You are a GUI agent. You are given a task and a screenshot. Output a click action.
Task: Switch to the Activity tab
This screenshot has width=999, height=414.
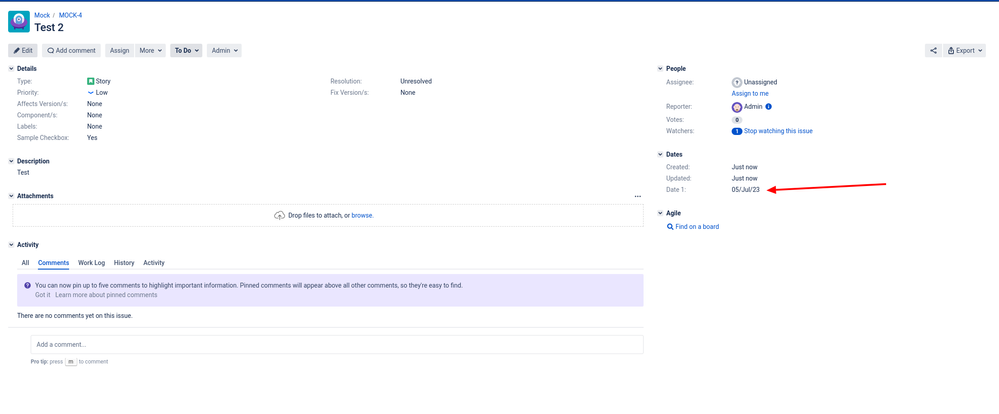coord(154,262)
